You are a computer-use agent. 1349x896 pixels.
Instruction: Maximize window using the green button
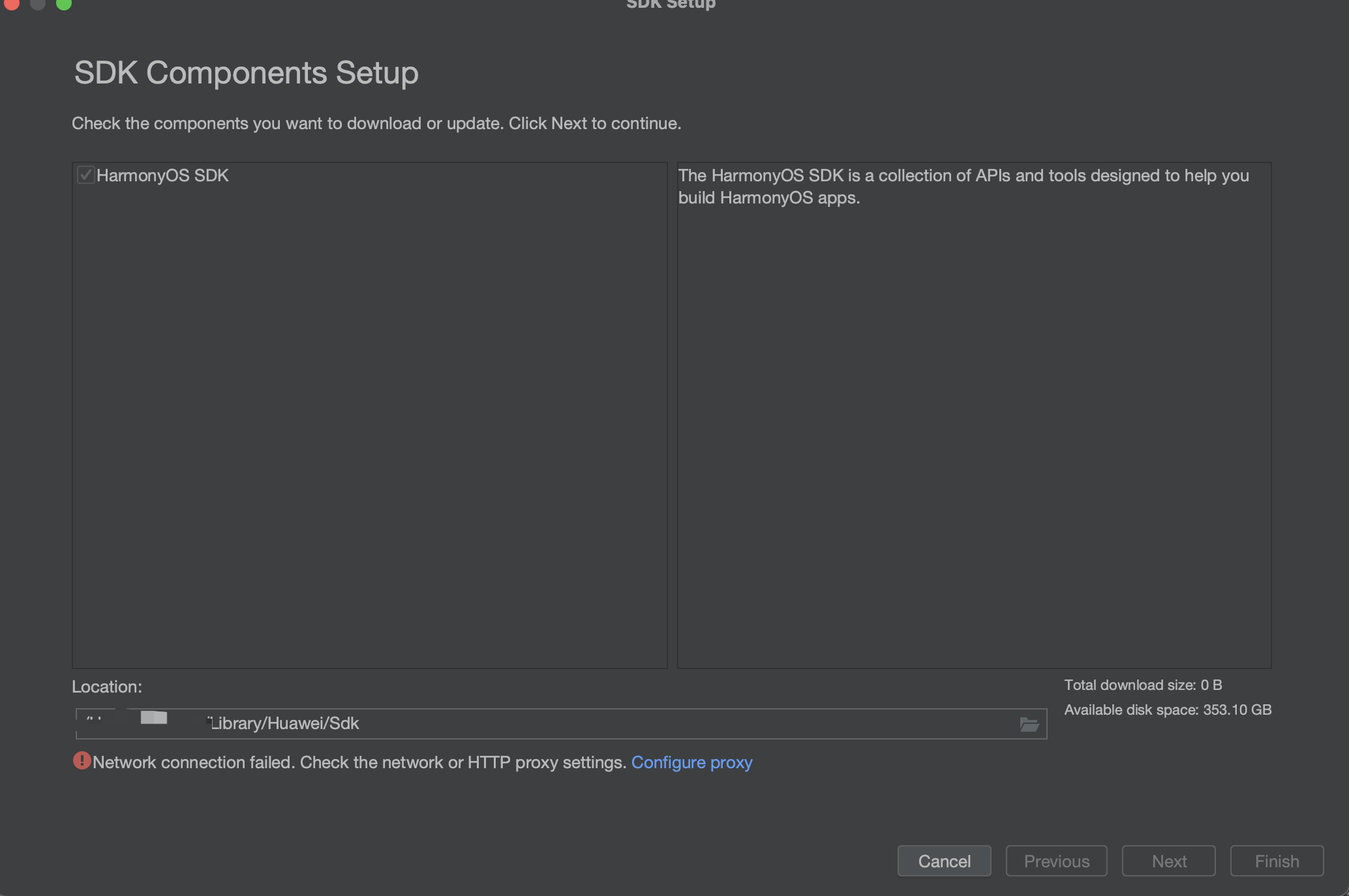pyautogui.click(x=64, y=3)
